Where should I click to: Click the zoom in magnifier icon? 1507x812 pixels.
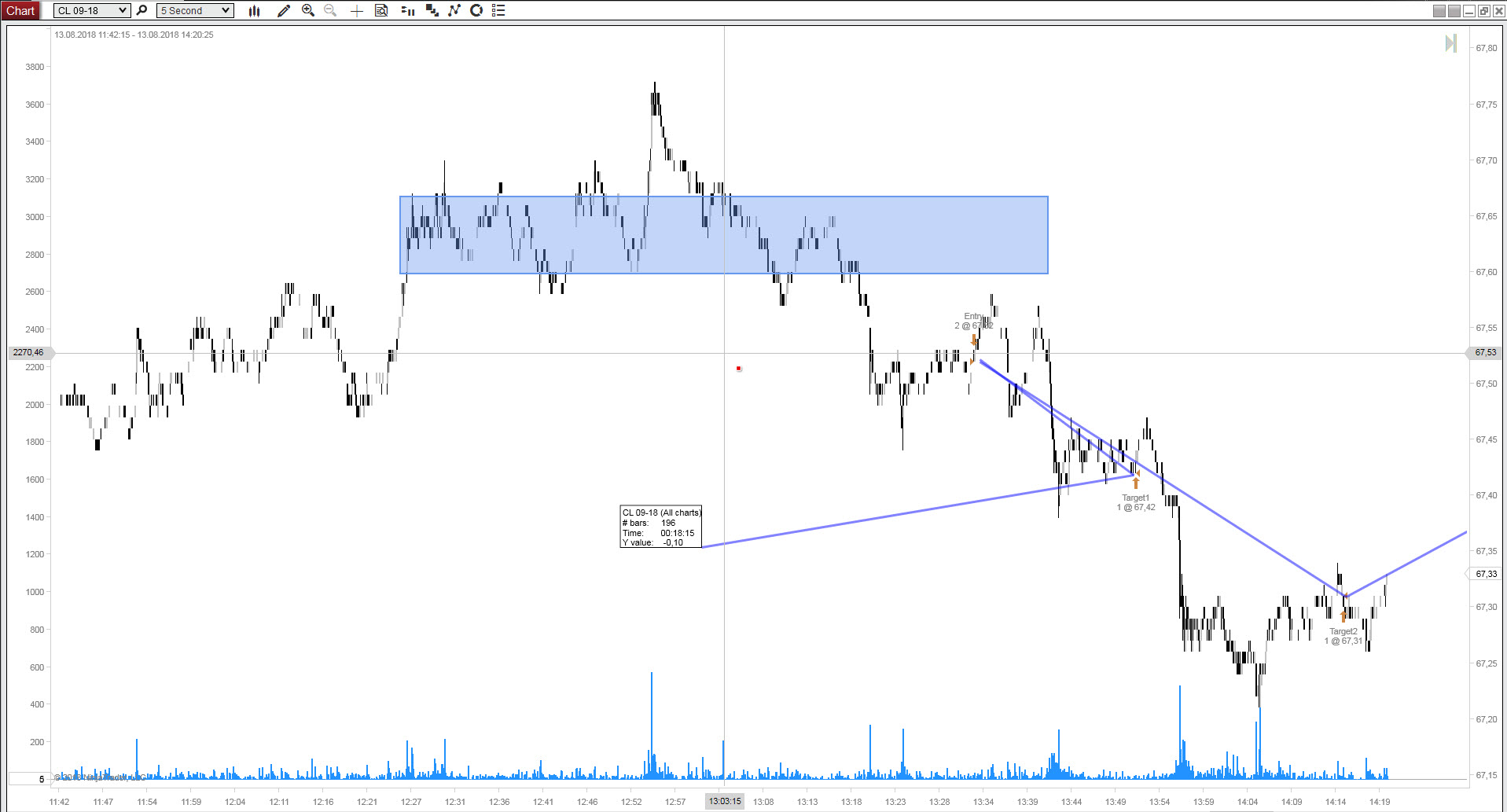point(308,10)
